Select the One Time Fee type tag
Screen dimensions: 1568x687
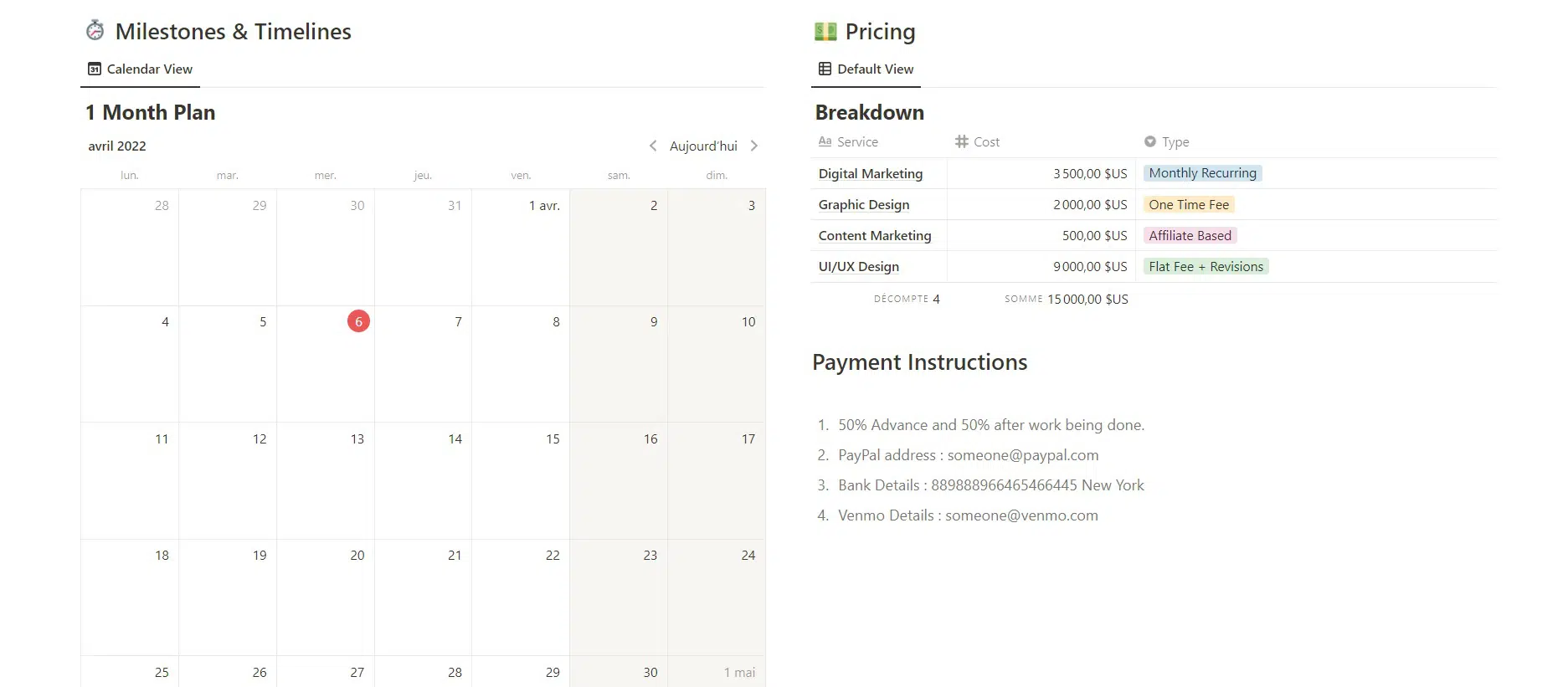tap(1188, 205)
